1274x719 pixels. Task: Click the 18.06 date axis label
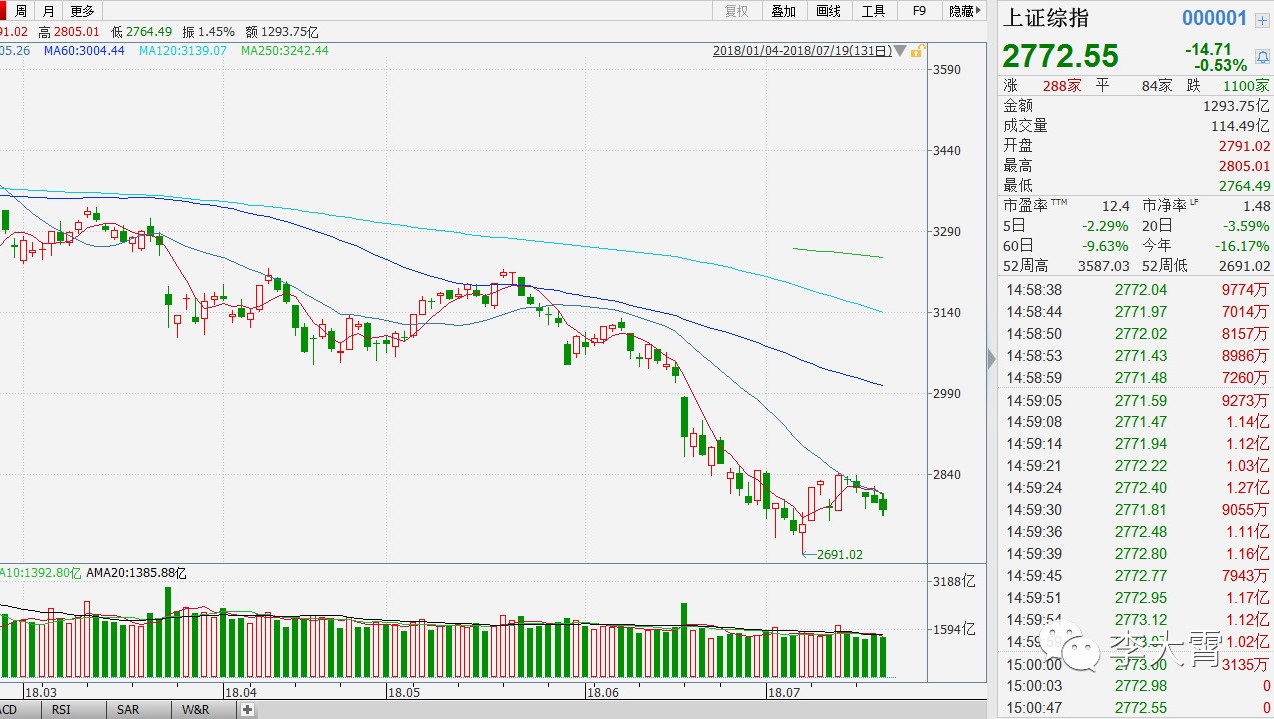[x=603, y=692]
